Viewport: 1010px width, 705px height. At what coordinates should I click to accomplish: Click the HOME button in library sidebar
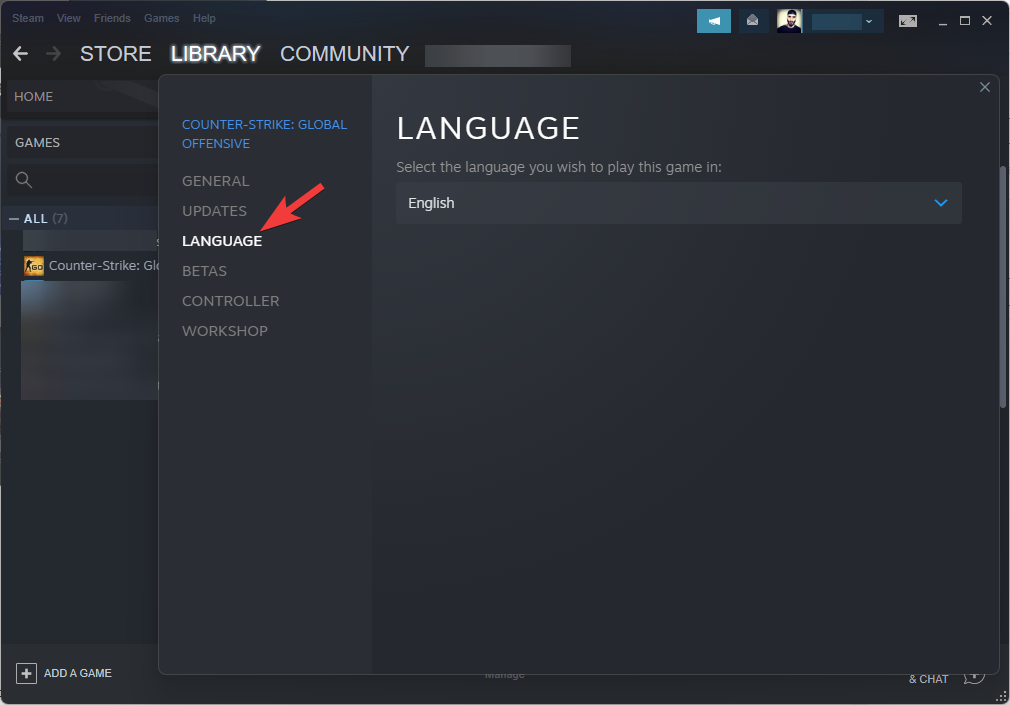tap(82, 97)
